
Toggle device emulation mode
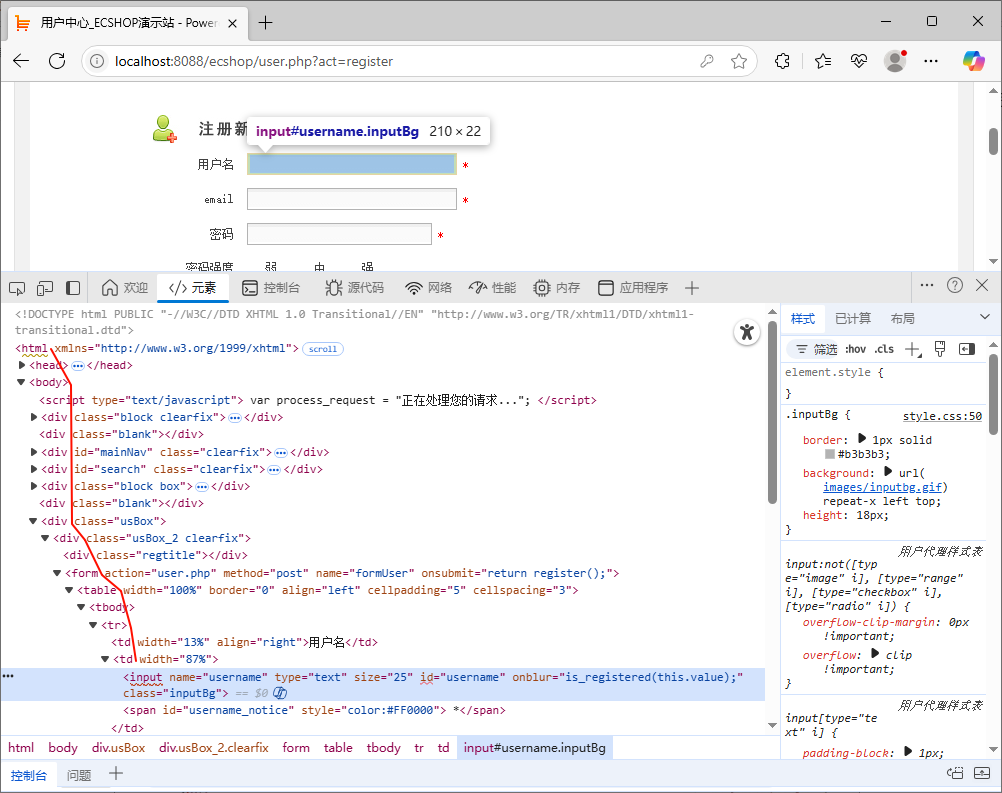[x=45, y=288]
